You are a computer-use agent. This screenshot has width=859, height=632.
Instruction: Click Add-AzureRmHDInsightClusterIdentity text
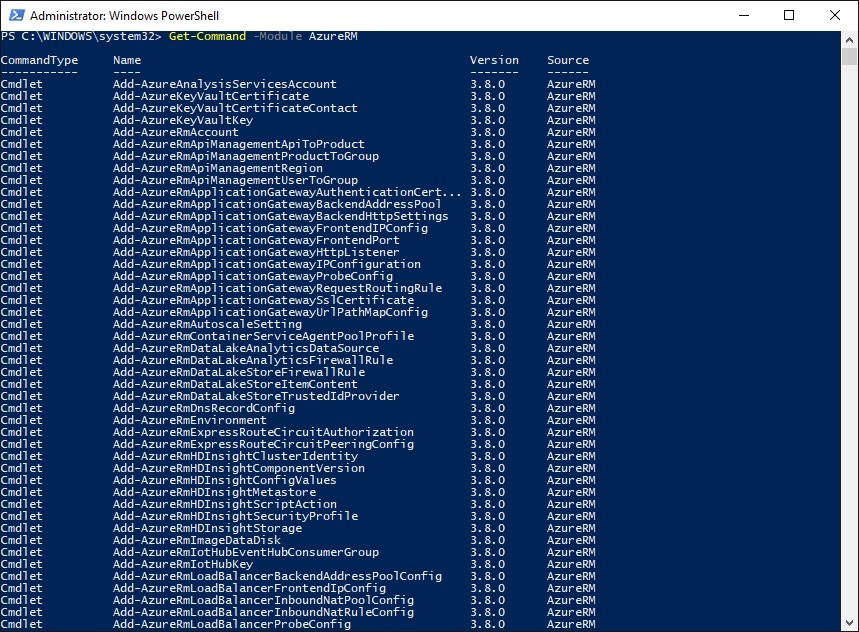click(236, 458)
